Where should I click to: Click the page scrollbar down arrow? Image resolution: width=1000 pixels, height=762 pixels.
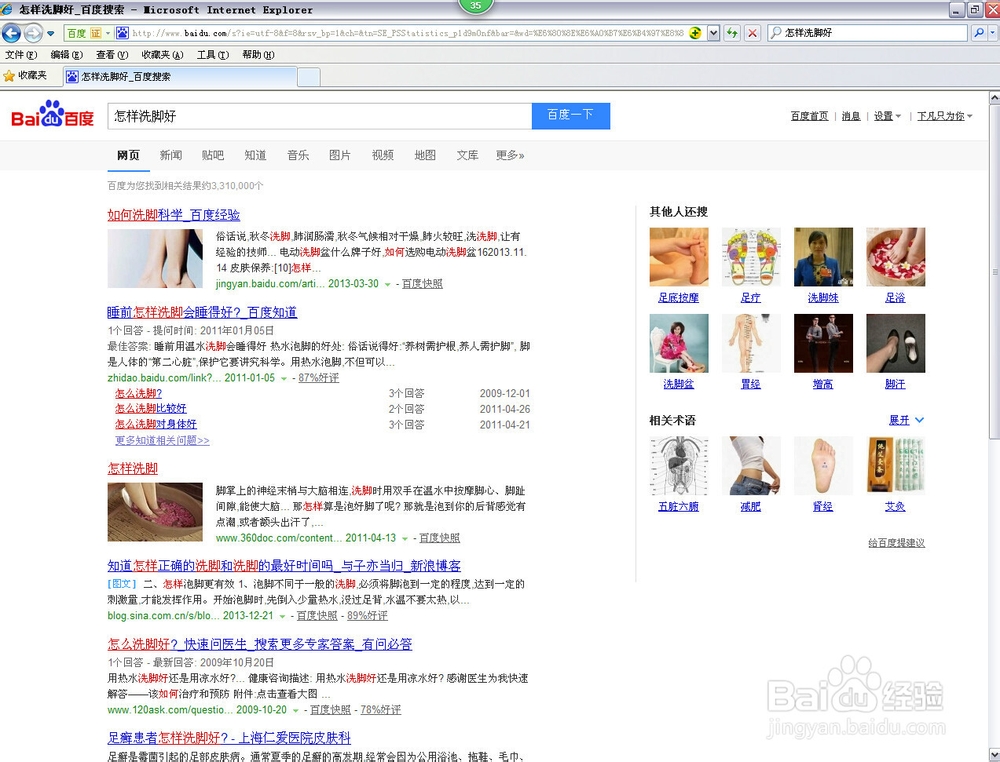pyautogui.click(x=994, y=756)
